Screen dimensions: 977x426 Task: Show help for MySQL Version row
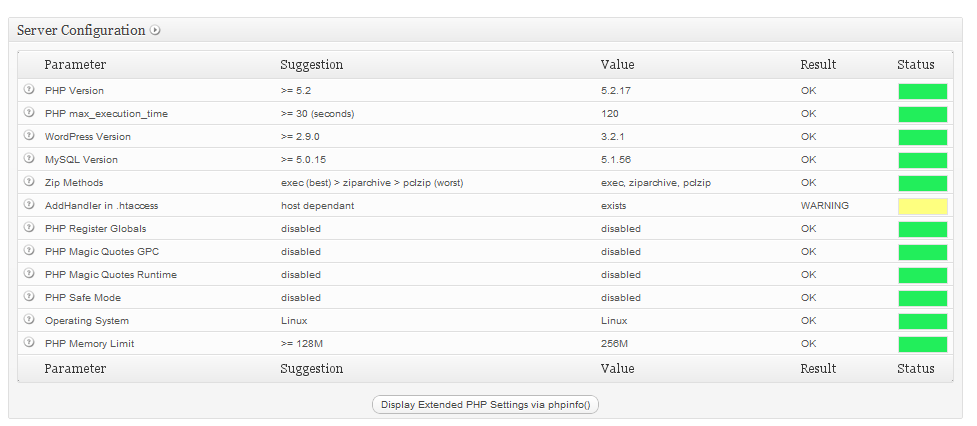pyautogui.click(x=29, y=159)
